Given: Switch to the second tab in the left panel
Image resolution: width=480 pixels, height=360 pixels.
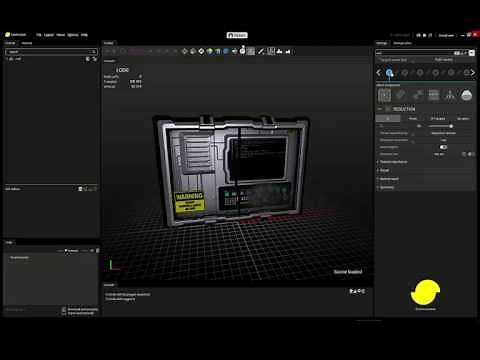Looking at the screenshot, I should coord(27,43).
